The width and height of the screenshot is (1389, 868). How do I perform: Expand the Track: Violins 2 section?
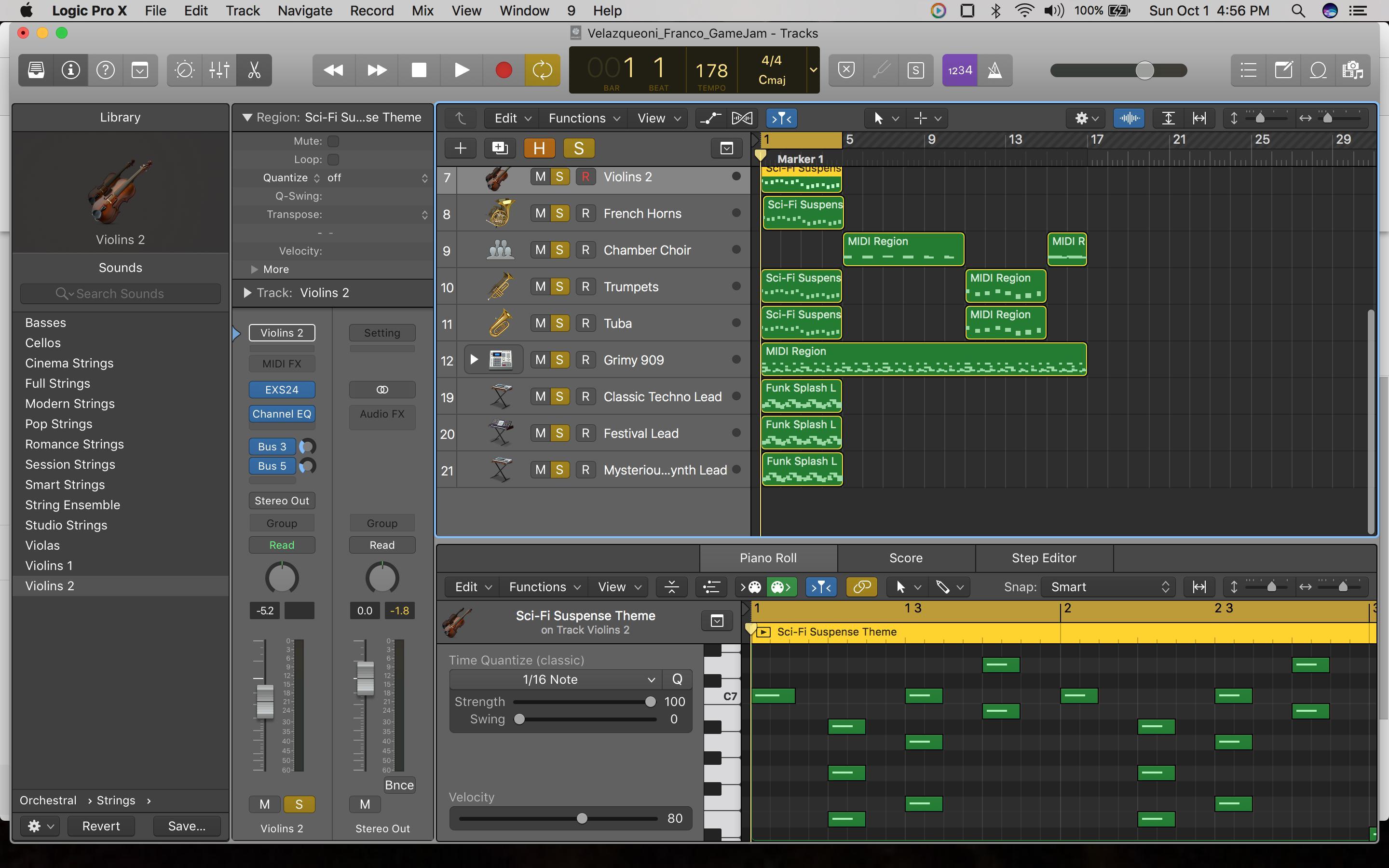pyautogui.click(x=247, y=293)
